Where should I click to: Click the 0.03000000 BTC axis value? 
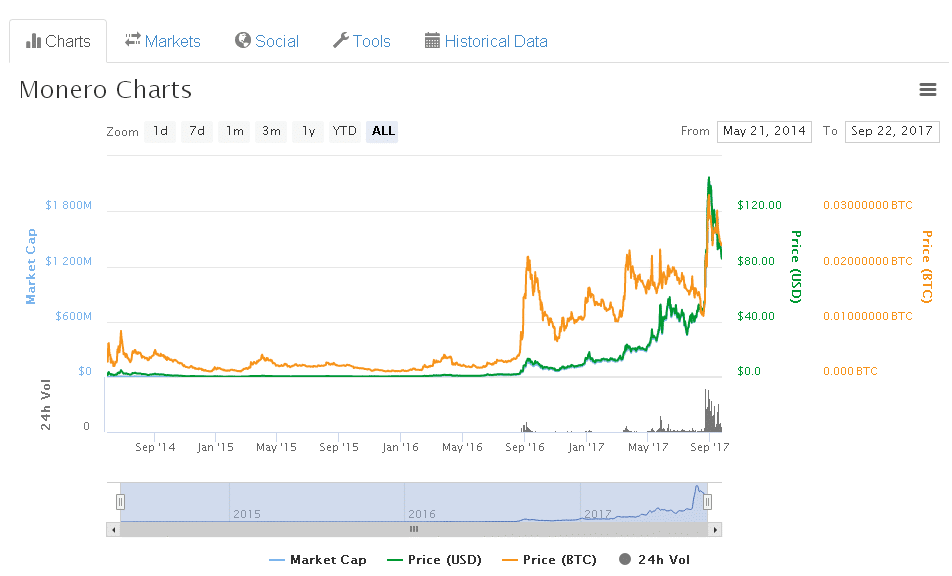868,205
